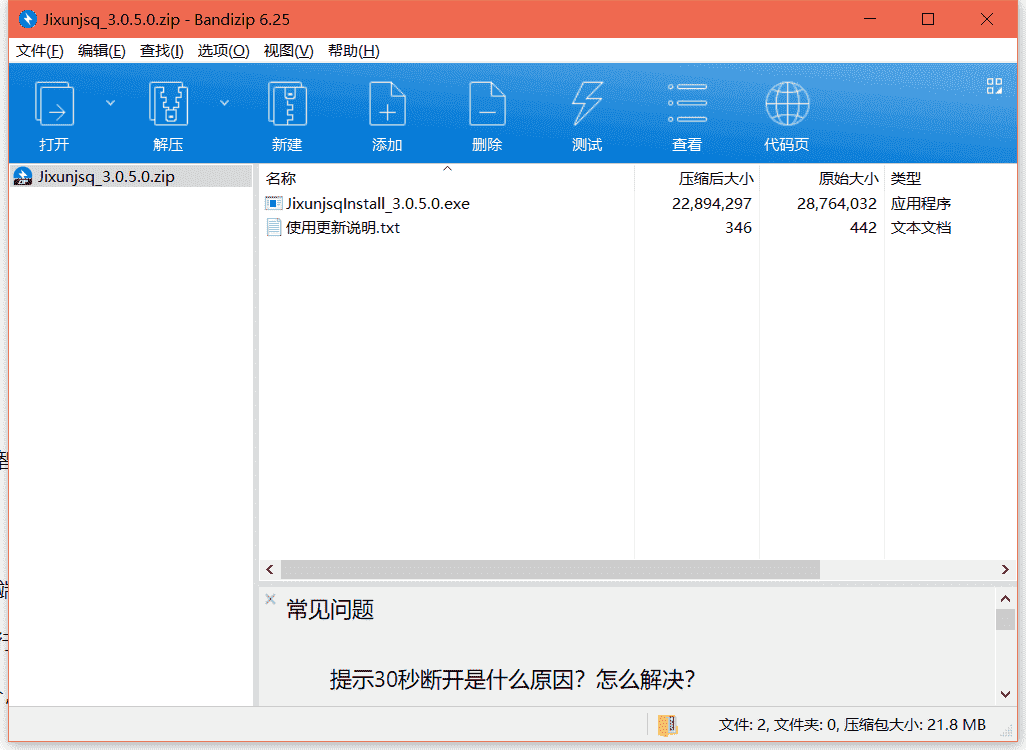
Task: Open the 帮助(H) menu
Action: tap(353, 51)
